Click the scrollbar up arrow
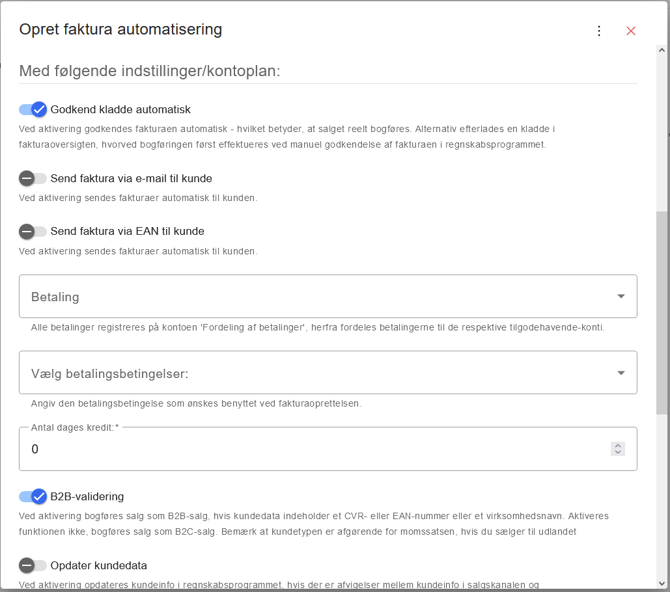The height and width of the screenshot is (592, 670). point(662,50)
